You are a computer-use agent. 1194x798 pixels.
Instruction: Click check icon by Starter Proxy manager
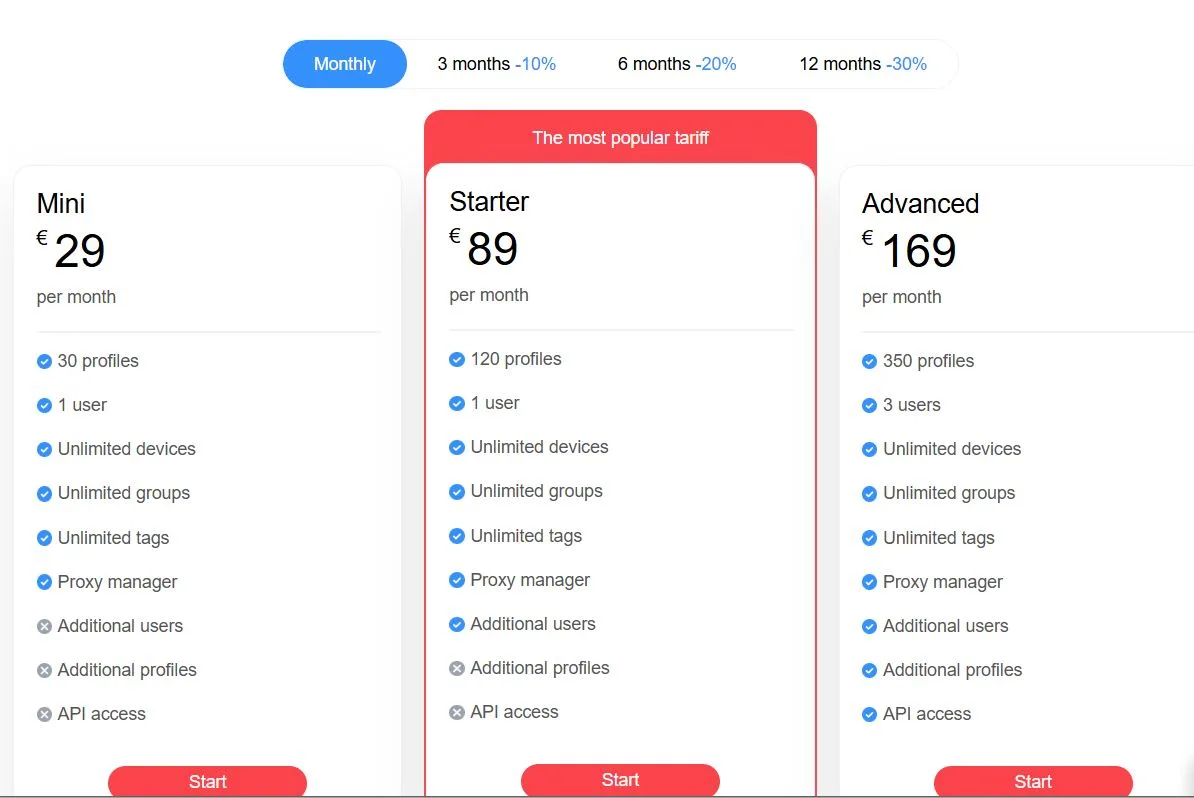point(457,580)
